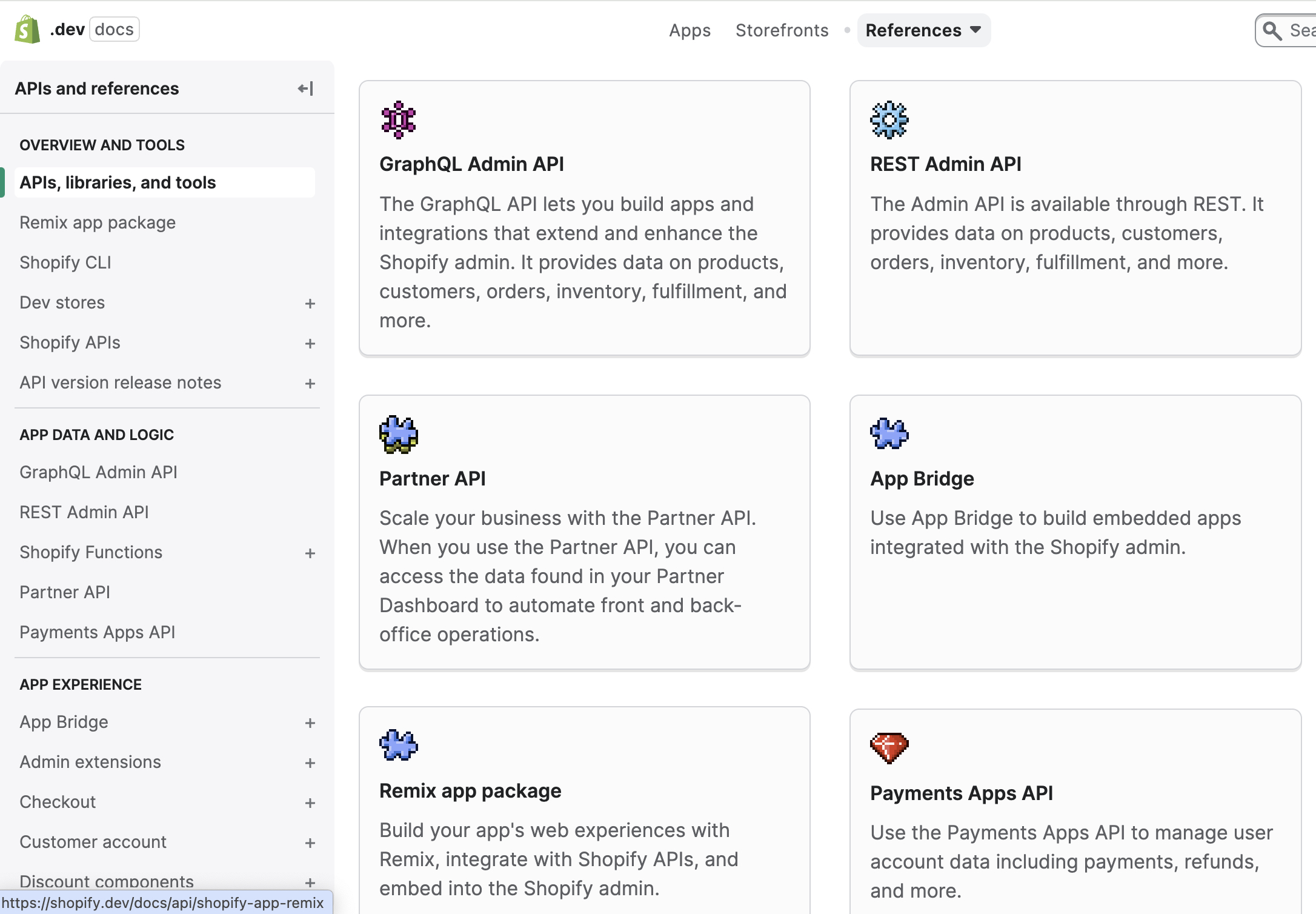Click the search magnifier icon
1316x914 pixels.
1272,30
